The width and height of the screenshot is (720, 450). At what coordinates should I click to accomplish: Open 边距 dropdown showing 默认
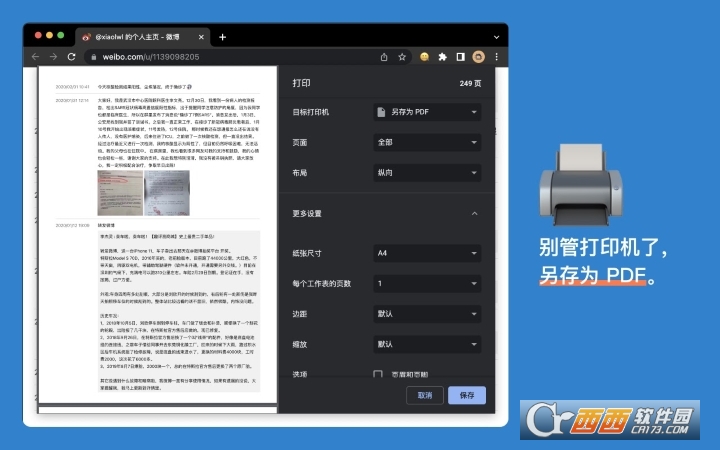tap(427, 314)
